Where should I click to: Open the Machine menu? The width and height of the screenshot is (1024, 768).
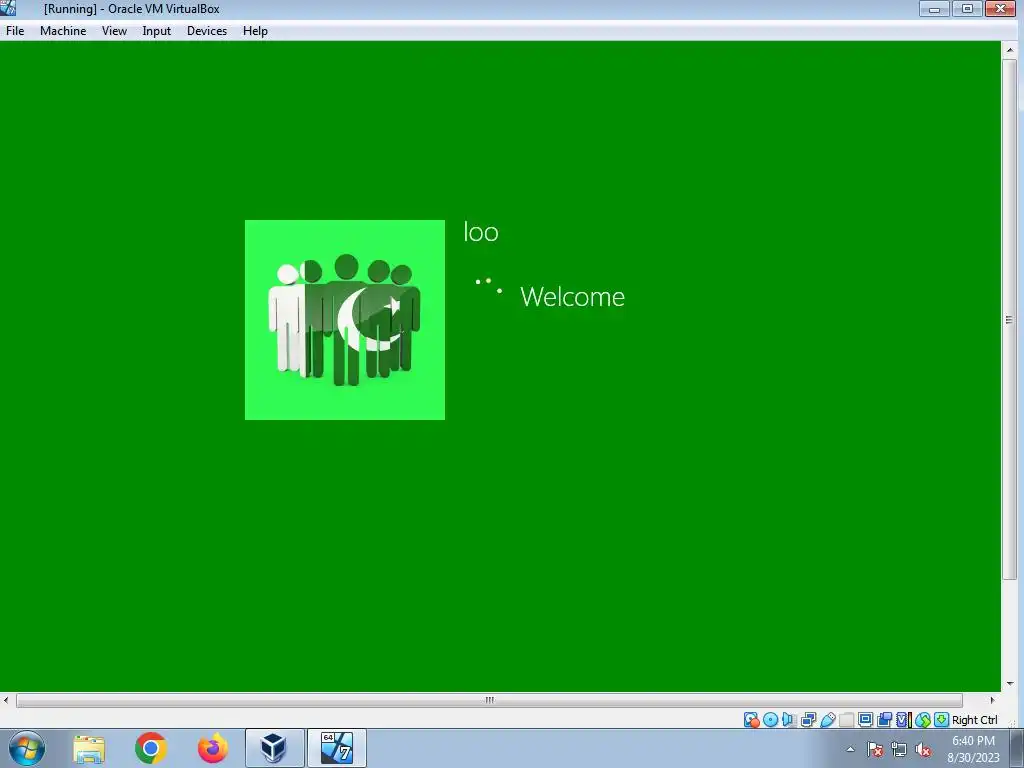63,31
